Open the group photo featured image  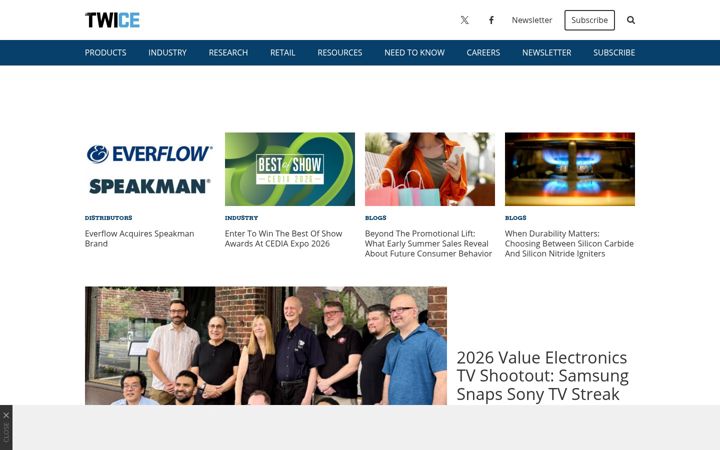(266, 346)
